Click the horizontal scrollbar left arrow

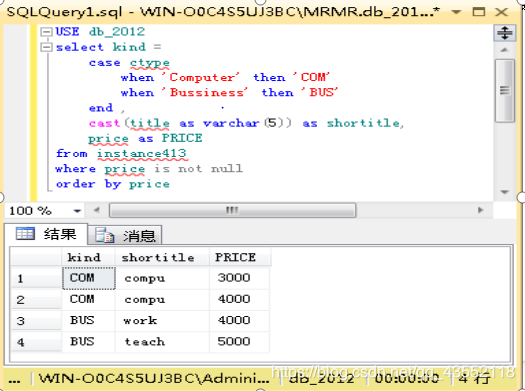(x=97, y=210)
